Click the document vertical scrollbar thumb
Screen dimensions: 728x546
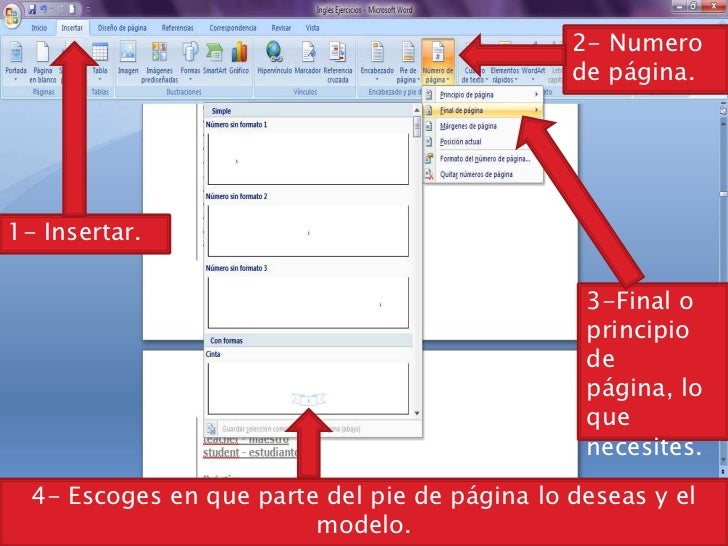[723, 194]
